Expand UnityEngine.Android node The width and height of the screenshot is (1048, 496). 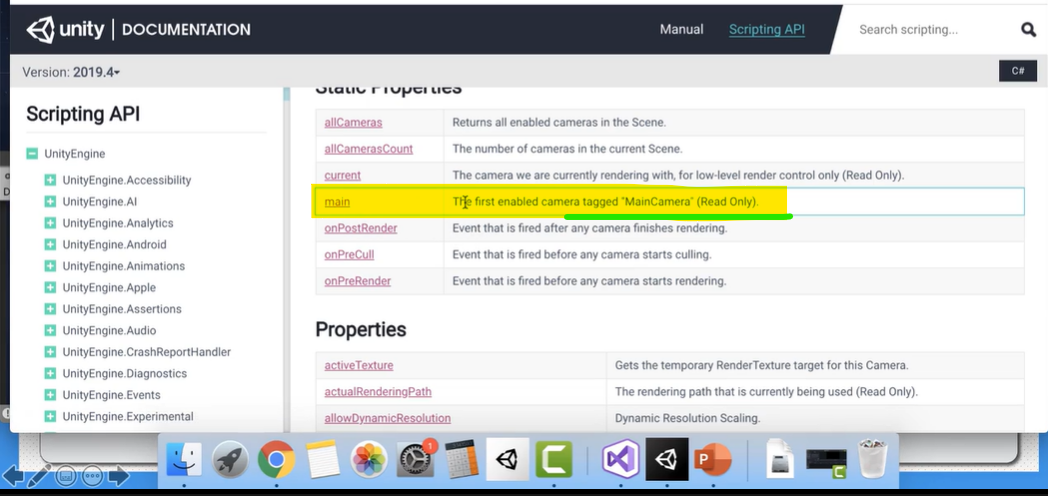pyautogui.click(x=50, y=245)
